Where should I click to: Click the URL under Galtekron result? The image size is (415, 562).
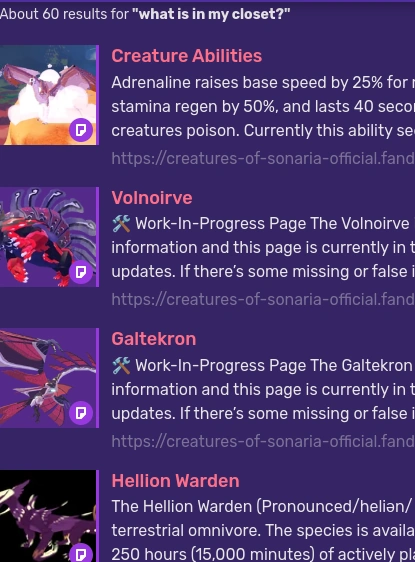(x=263, y=441)
